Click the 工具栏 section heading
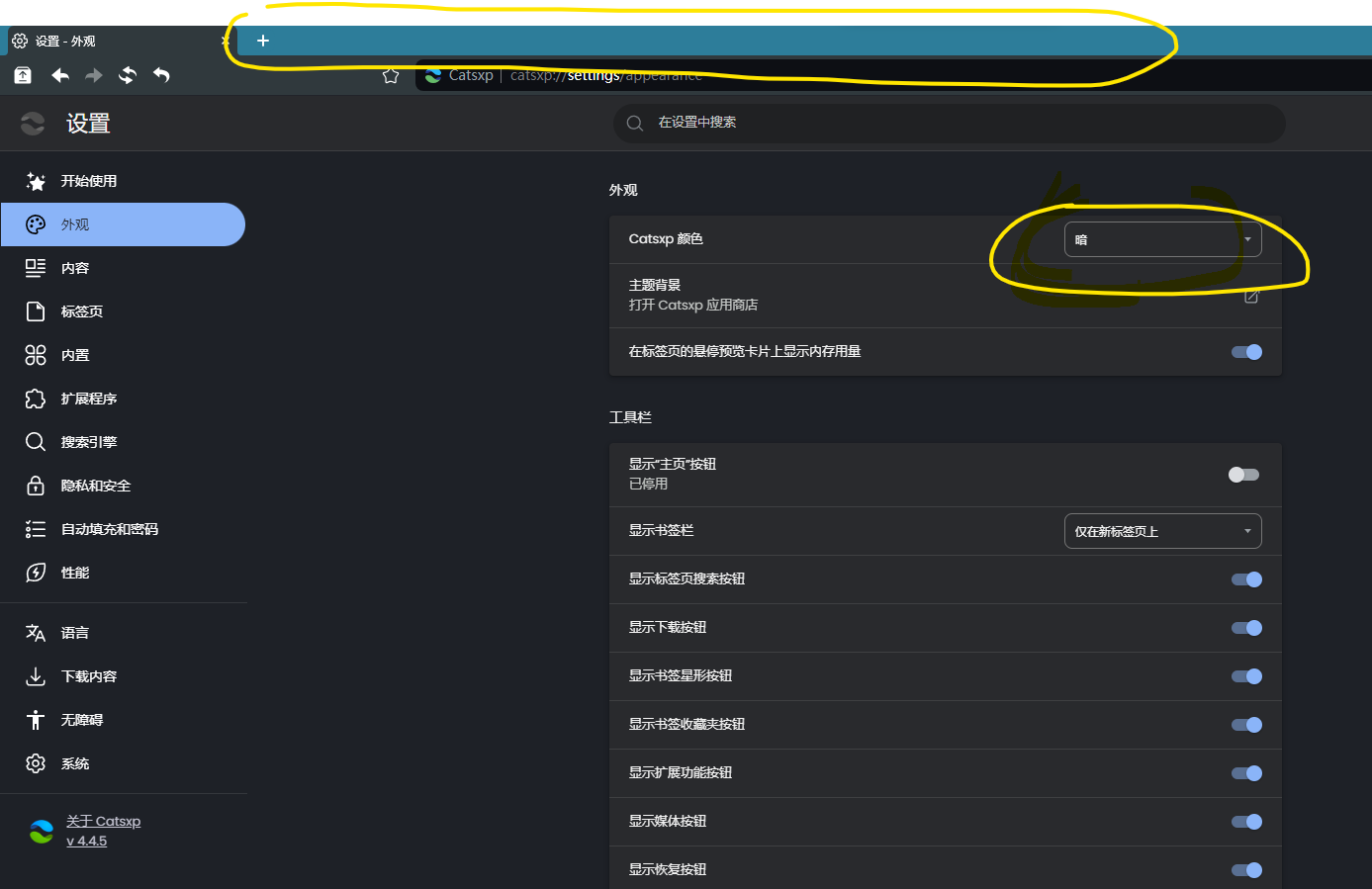Viewport: 1372px width, 889px height. [630, 417]
